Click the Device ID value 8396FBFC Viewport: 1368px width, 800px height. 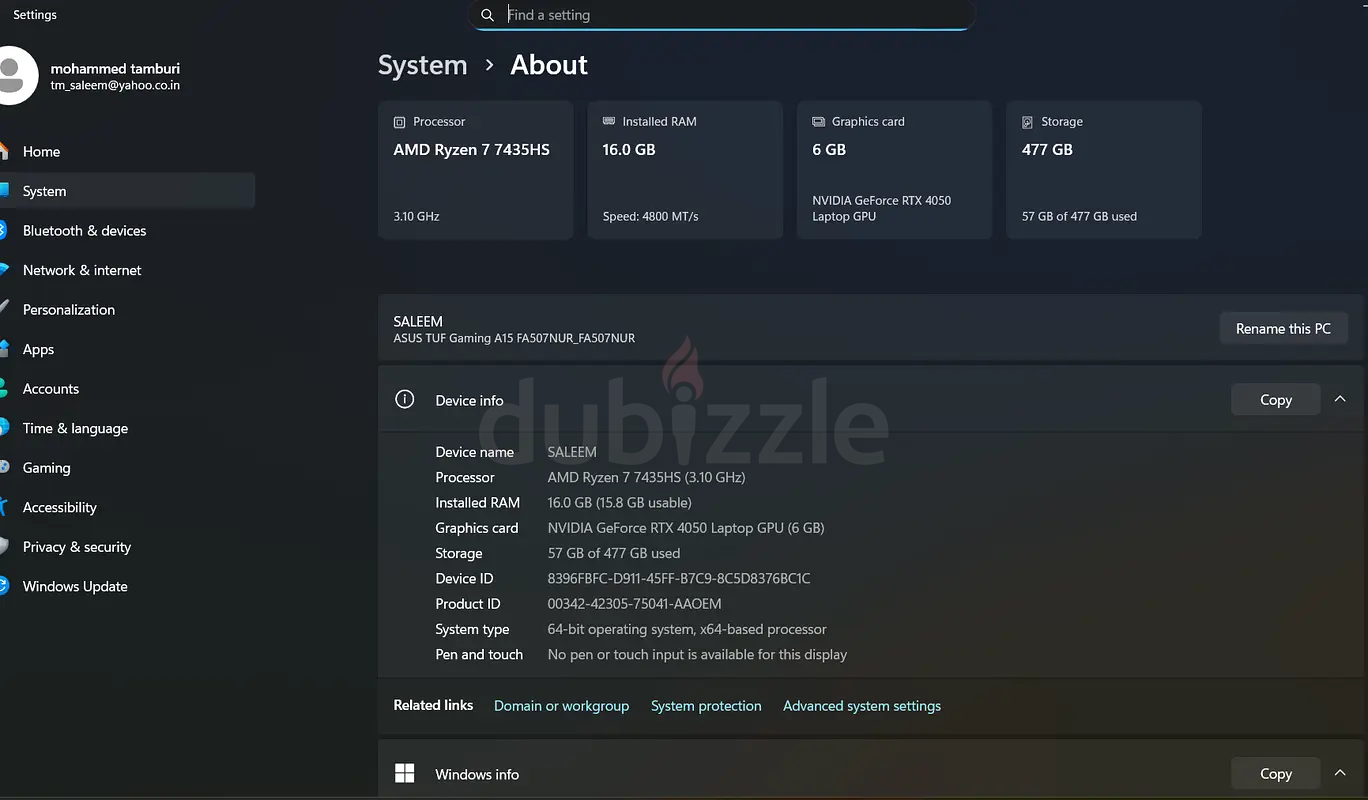pos(679,579)
